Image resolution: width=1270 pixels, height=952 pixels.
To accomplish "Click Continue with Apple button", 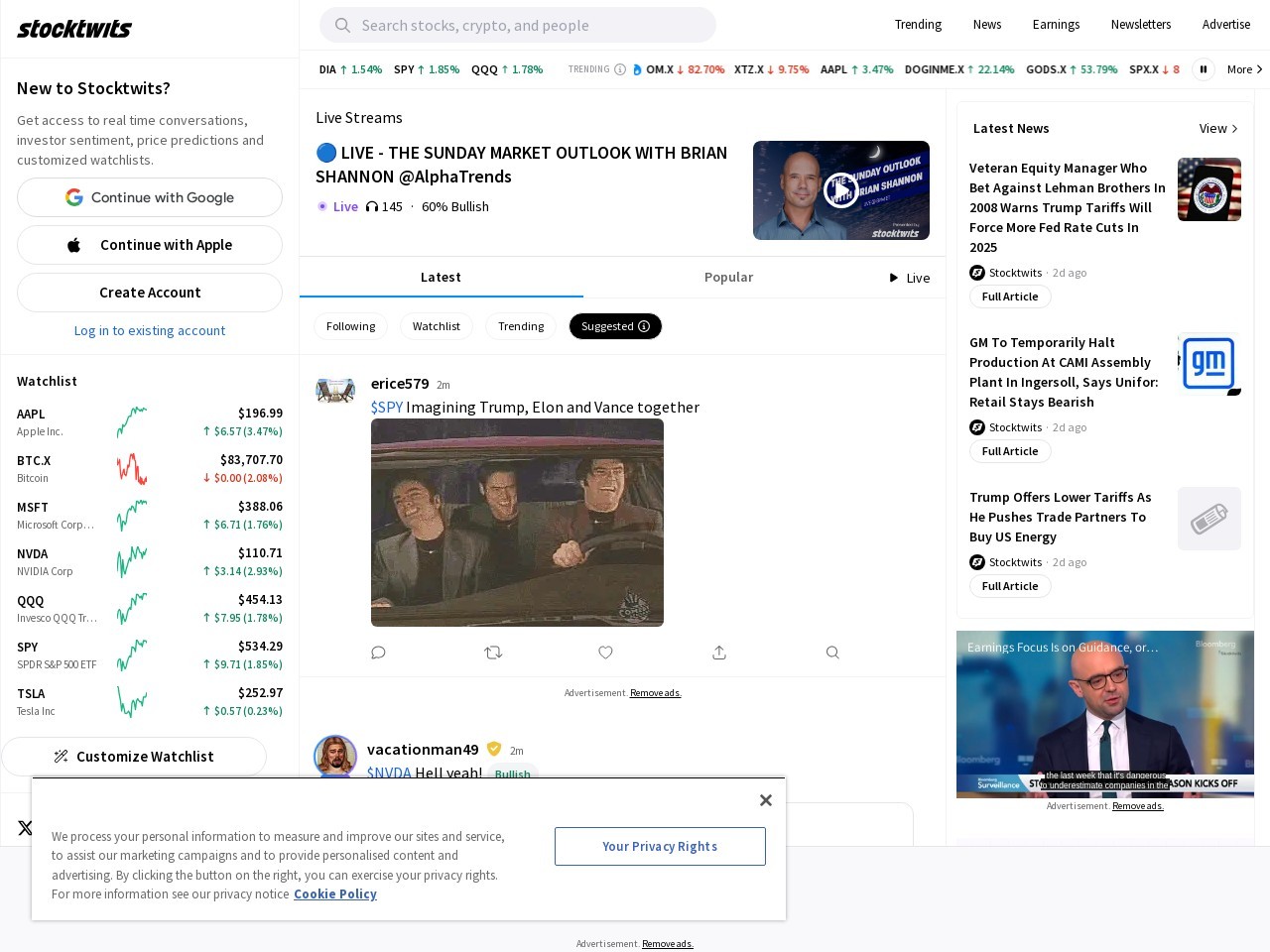I will [x=150, y=245].
